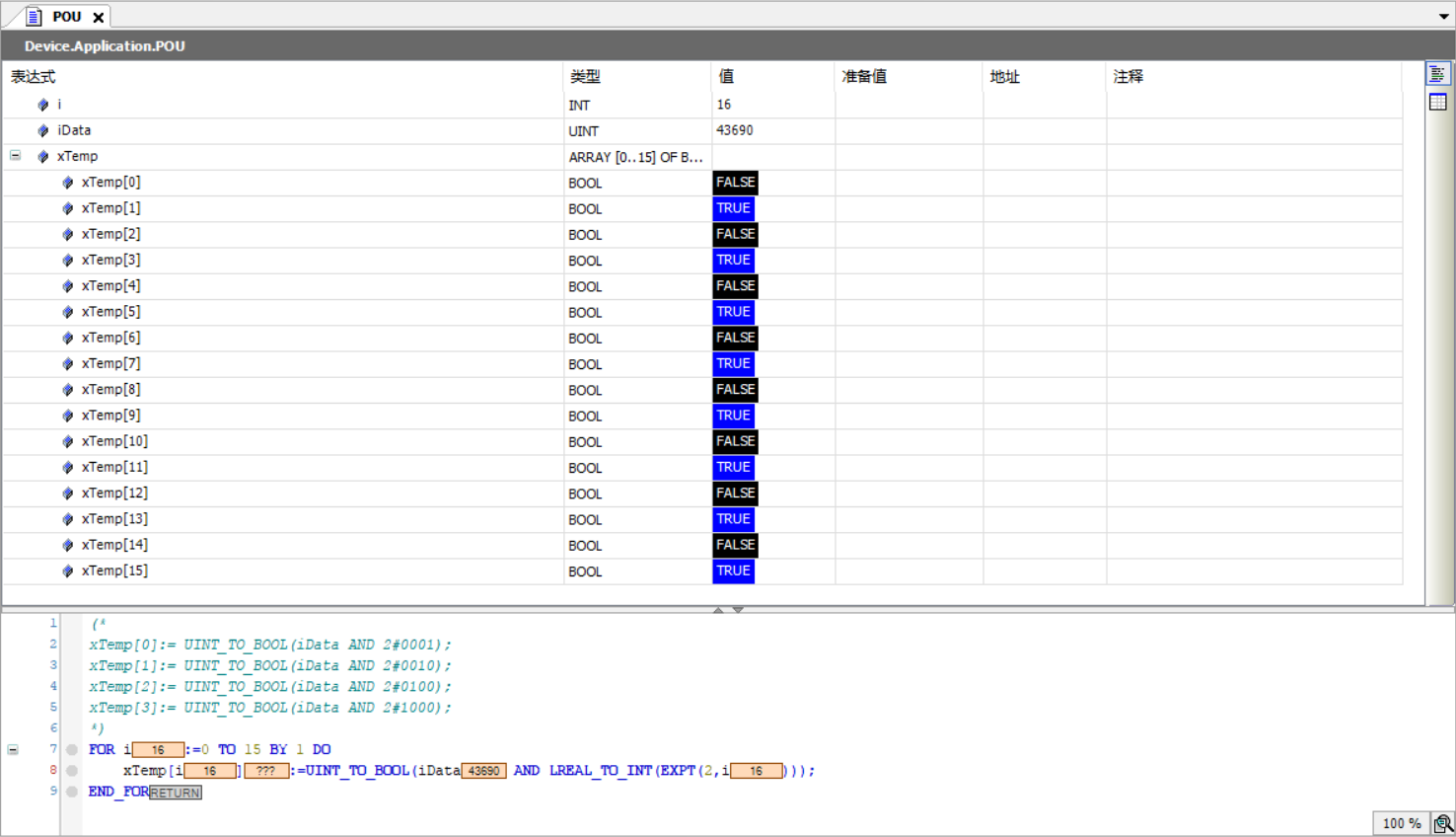This screenshot has height=837, width=1456.
Task: Click the 地址 column header
Action: (1045, 76)
